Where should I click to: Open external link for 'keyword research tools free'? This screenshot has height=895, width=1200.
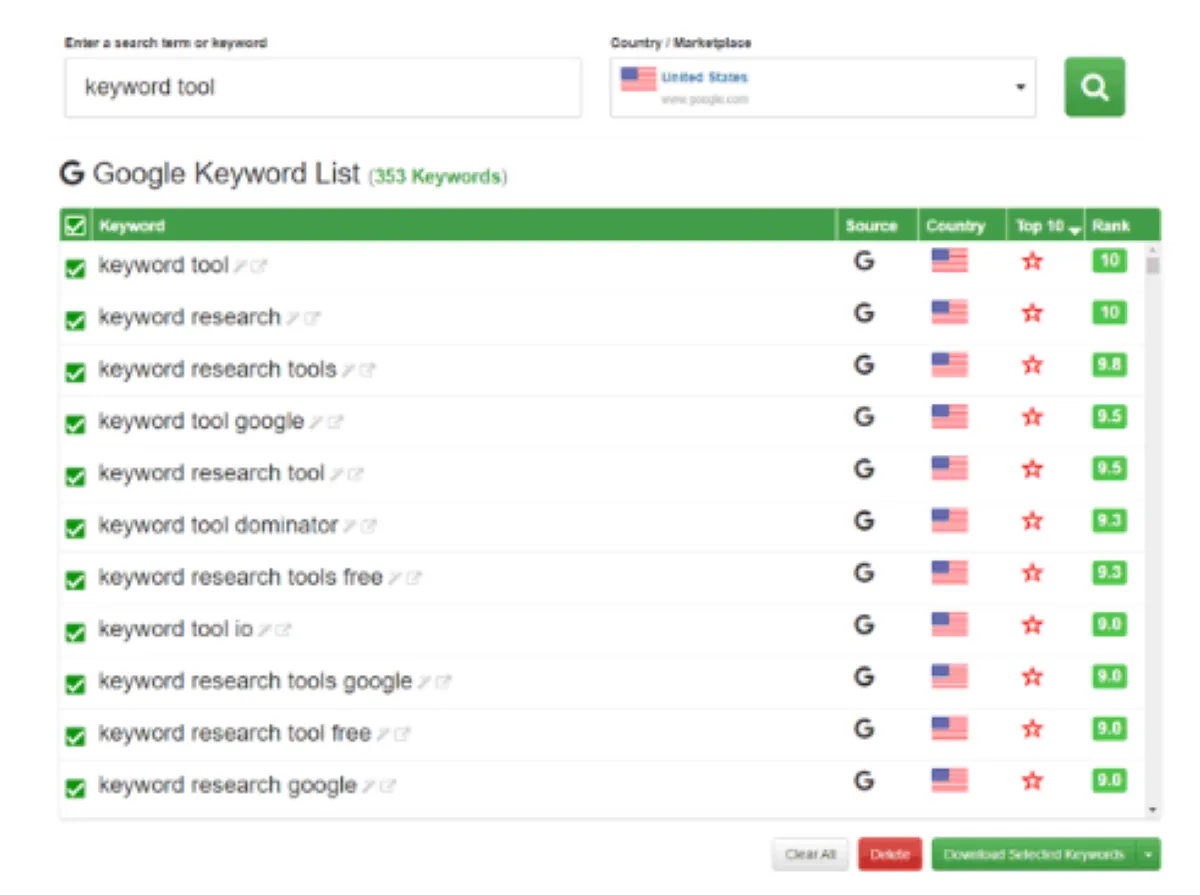[x=414, y=579]
